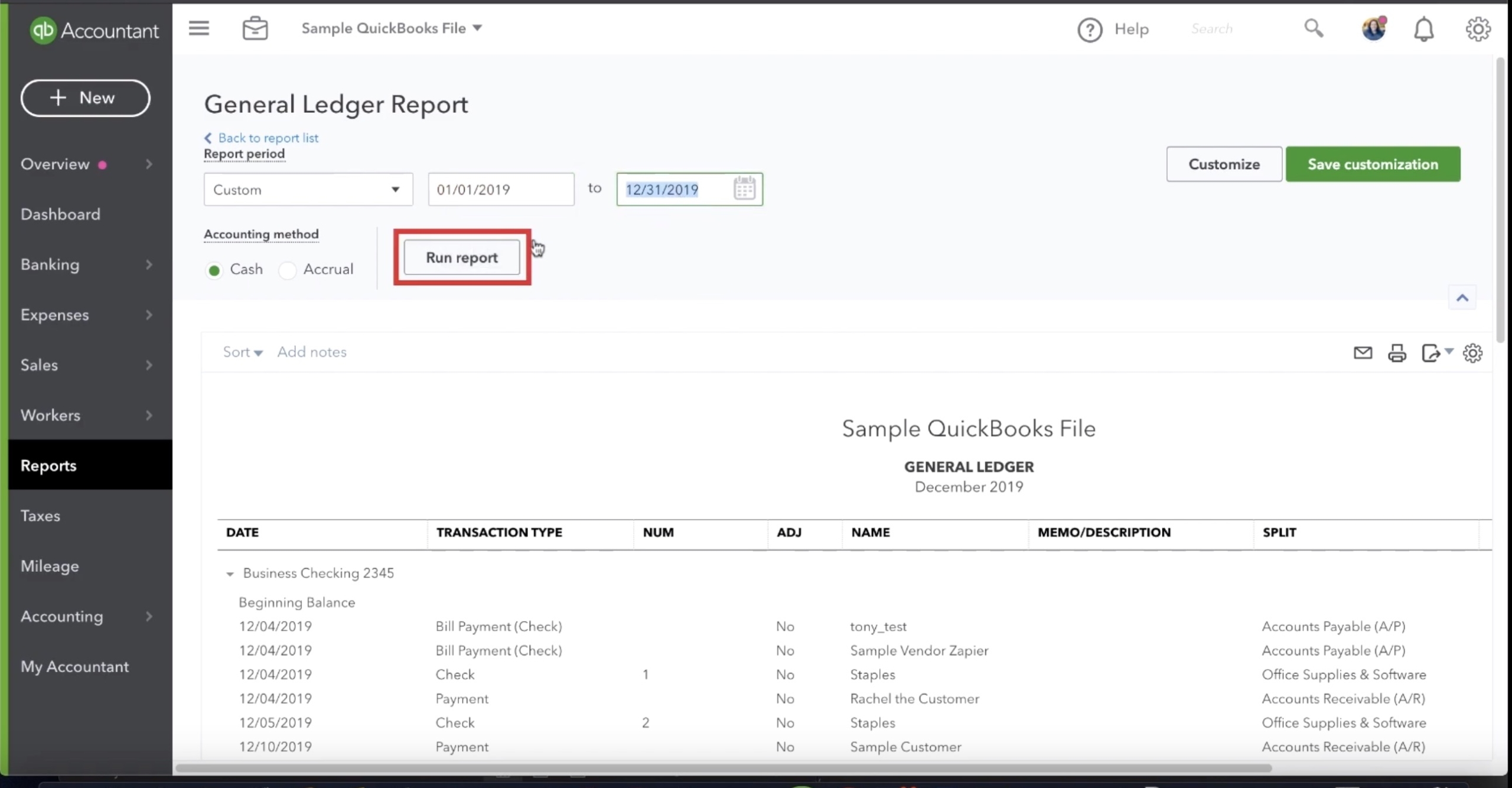Collapse the Business Checking 2345 section

click(230, 574)
